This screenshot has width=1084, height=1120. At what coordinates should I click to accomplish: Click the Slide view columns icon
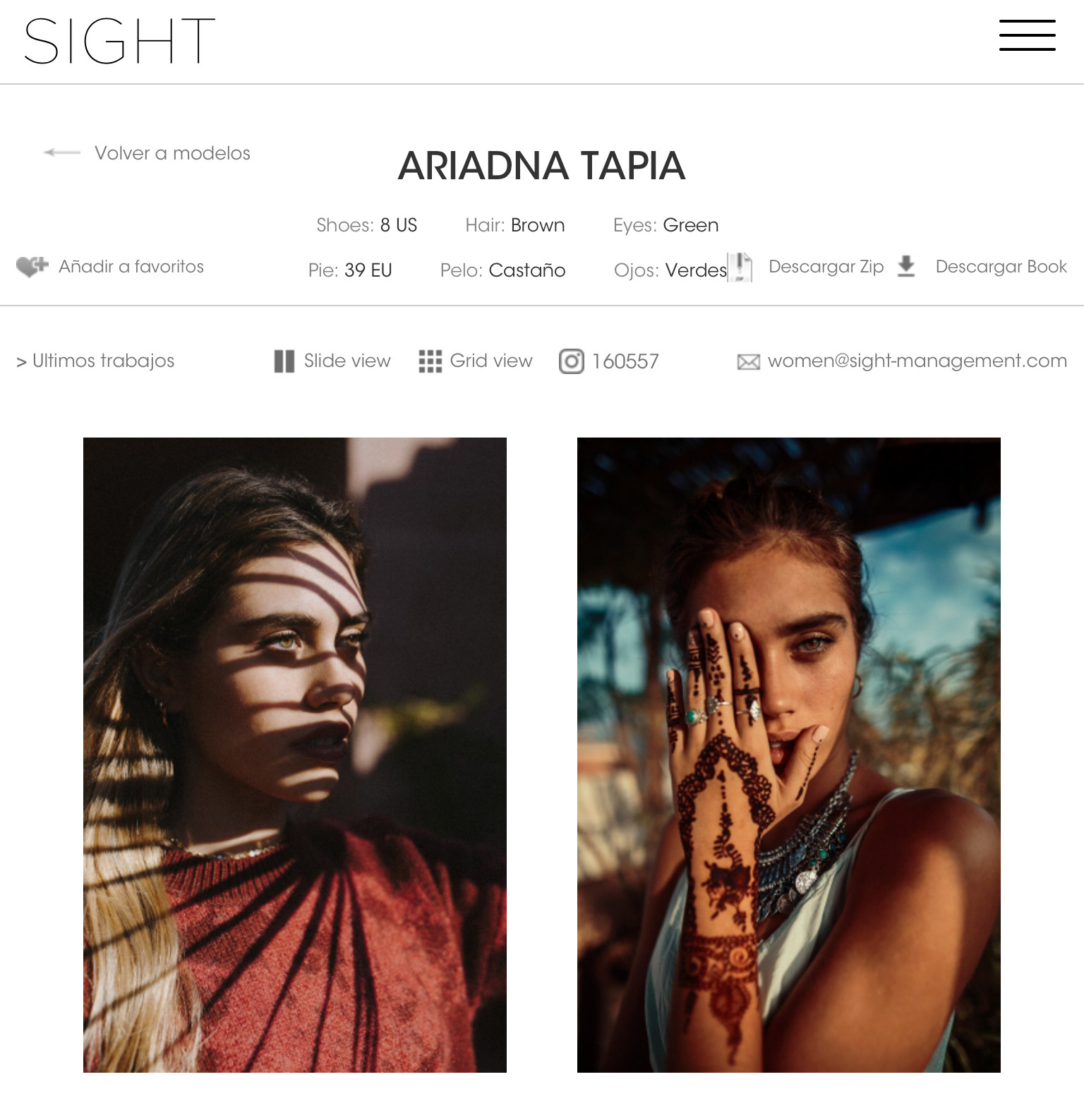[284, 361]
